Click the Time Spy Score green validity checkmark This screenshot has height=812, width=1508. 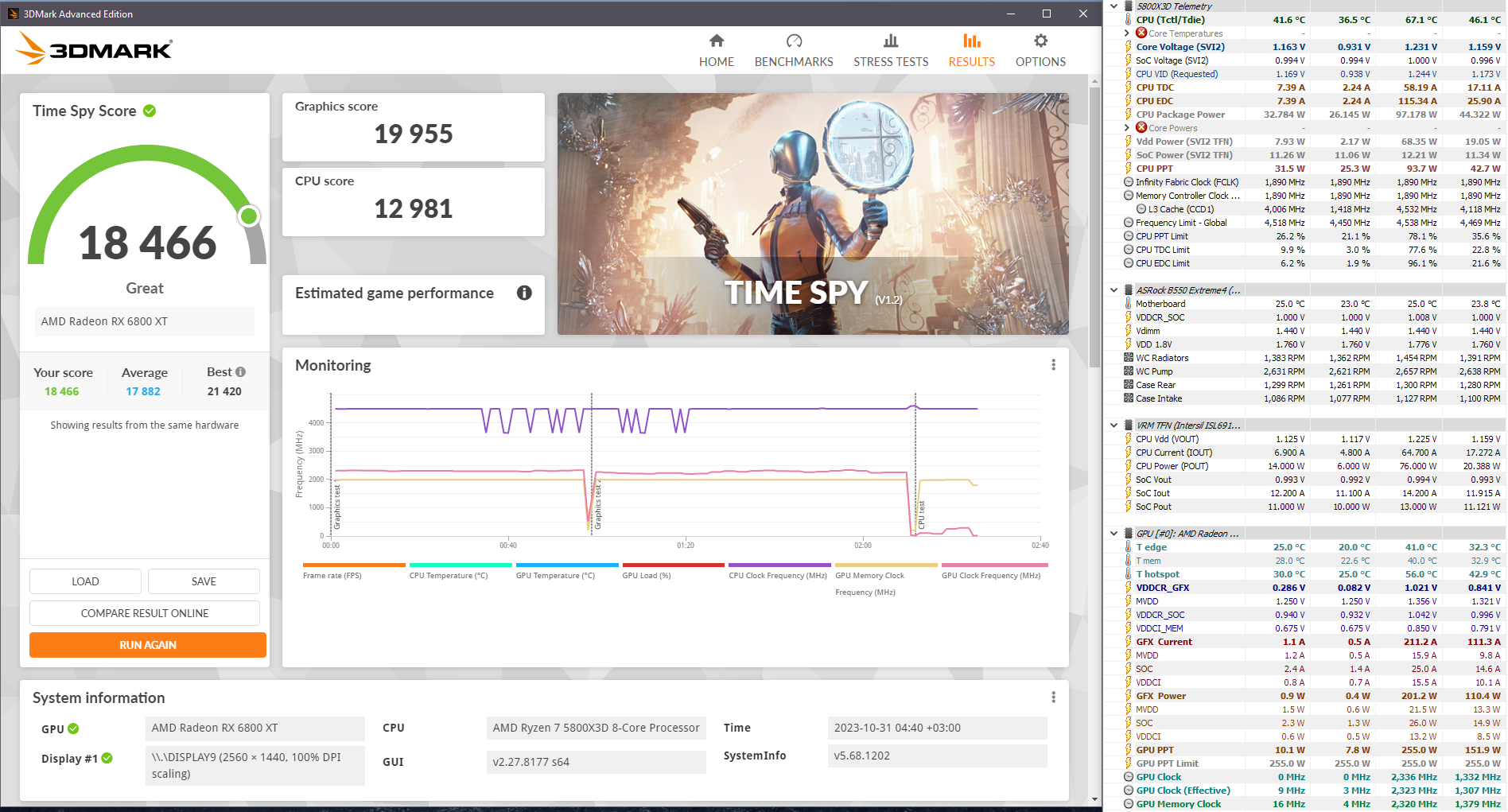(x=150, y=111)
